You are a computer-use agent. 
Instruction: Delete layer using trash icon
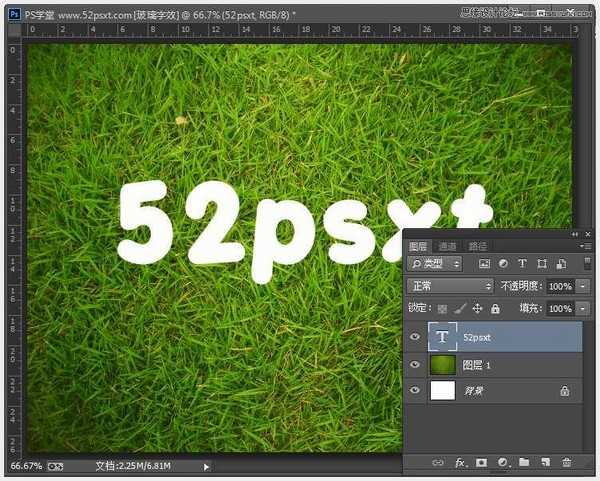pos(566,462)
